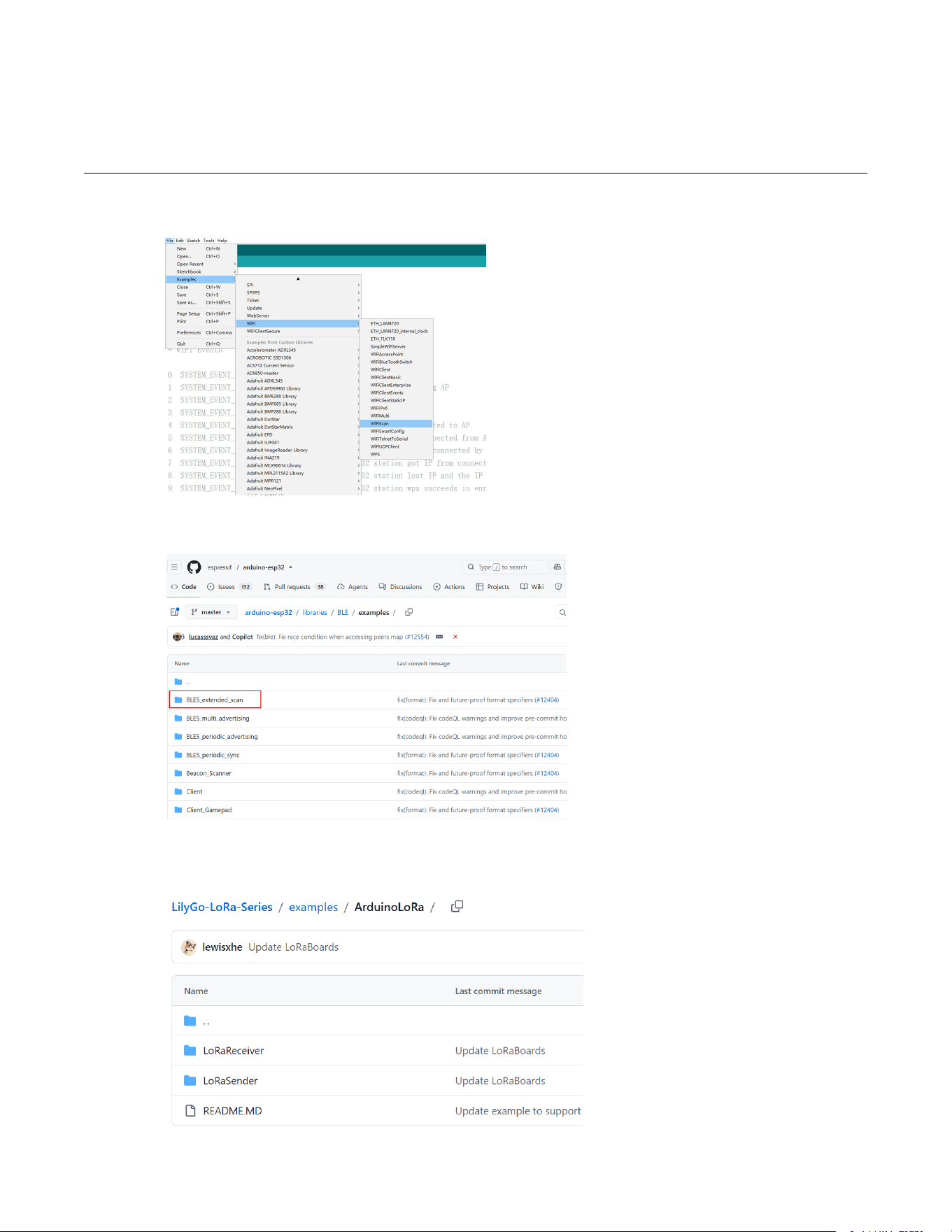Click the lewisxhe avatar picture

(189, 947)
